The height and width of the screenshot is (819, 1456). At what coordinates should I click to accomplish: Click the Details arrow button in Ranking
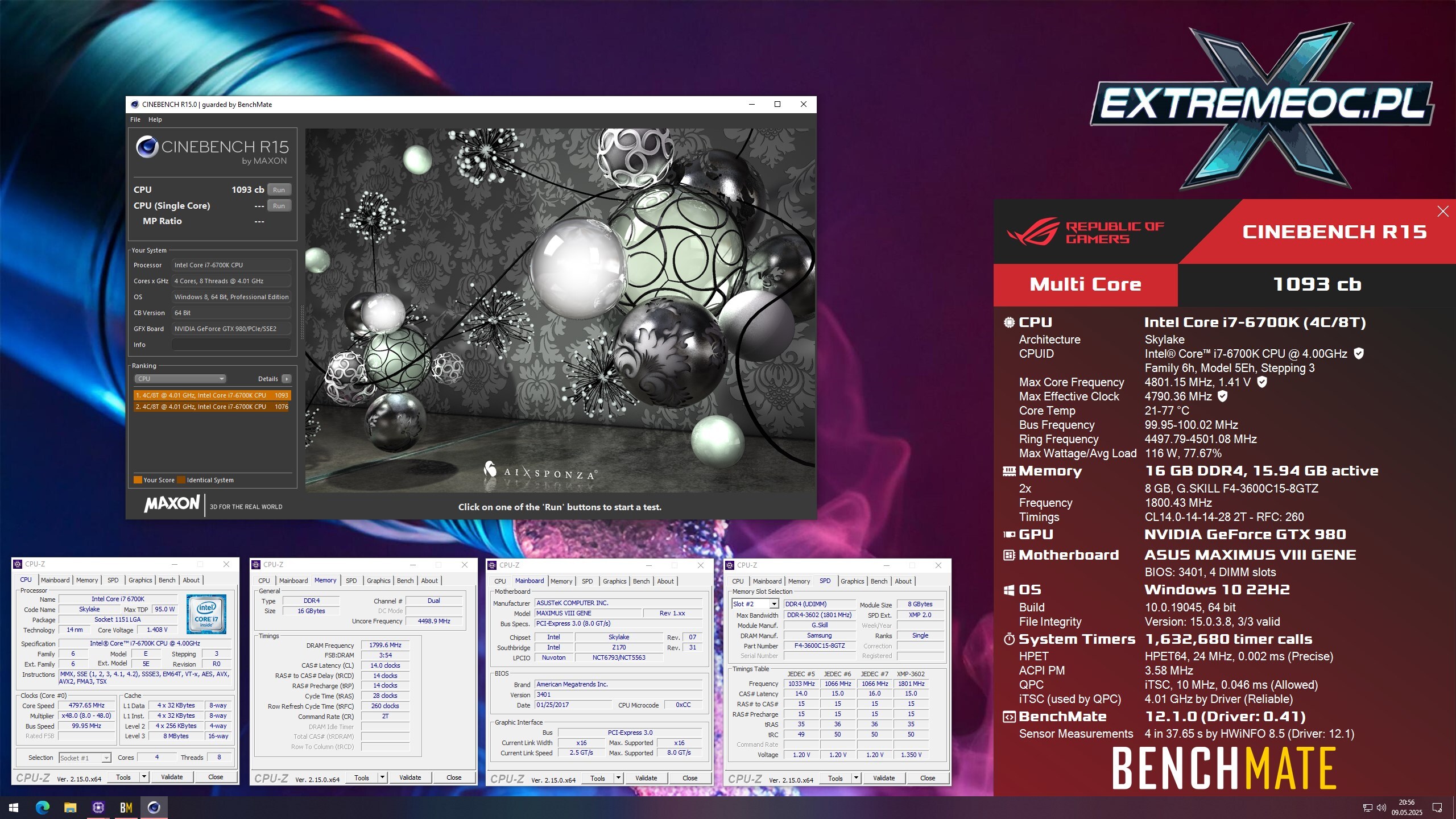click(287, 379)
